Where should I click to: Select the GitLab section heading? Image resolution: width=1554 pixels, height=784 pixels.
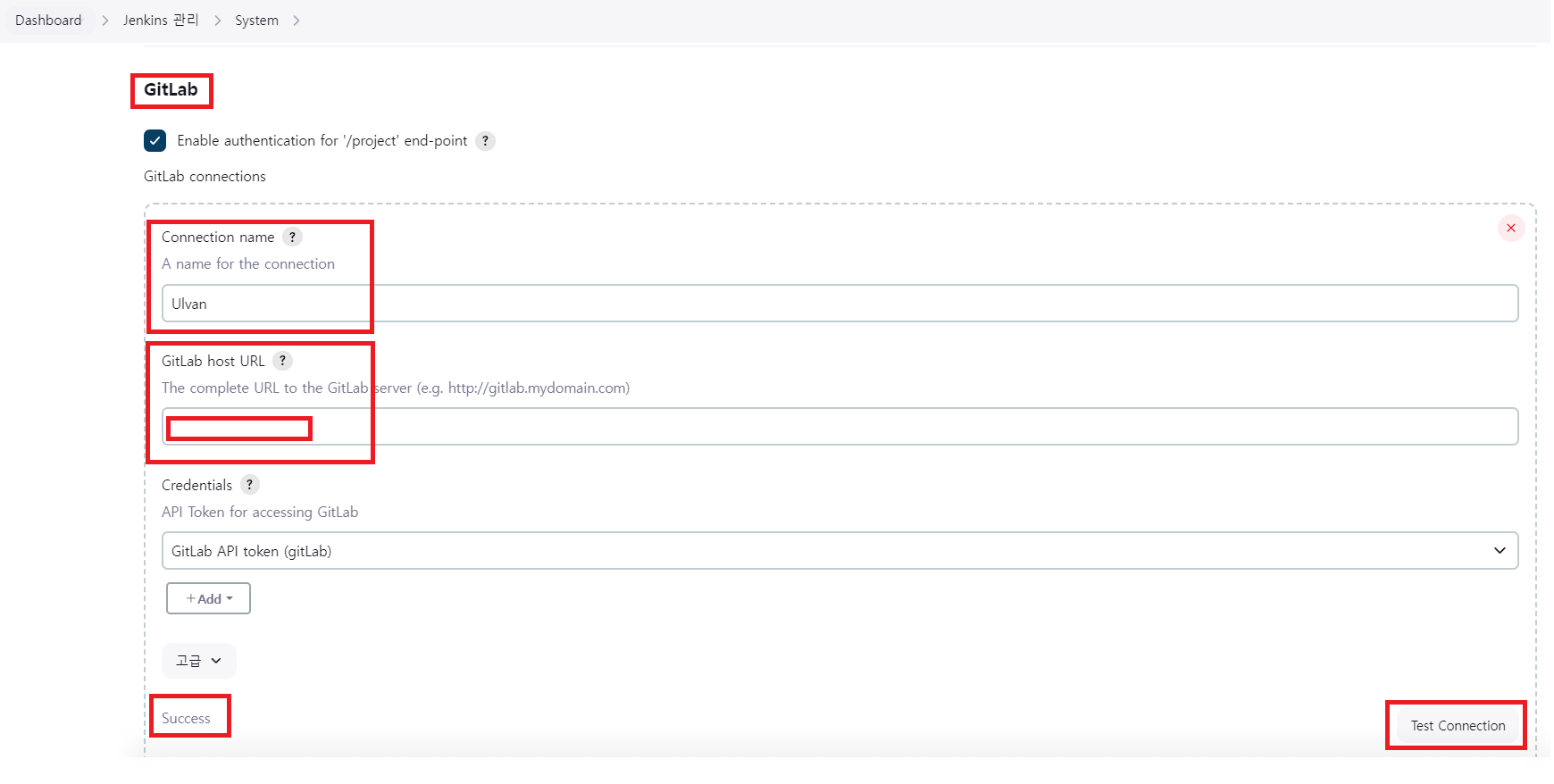tap(171, 90)
